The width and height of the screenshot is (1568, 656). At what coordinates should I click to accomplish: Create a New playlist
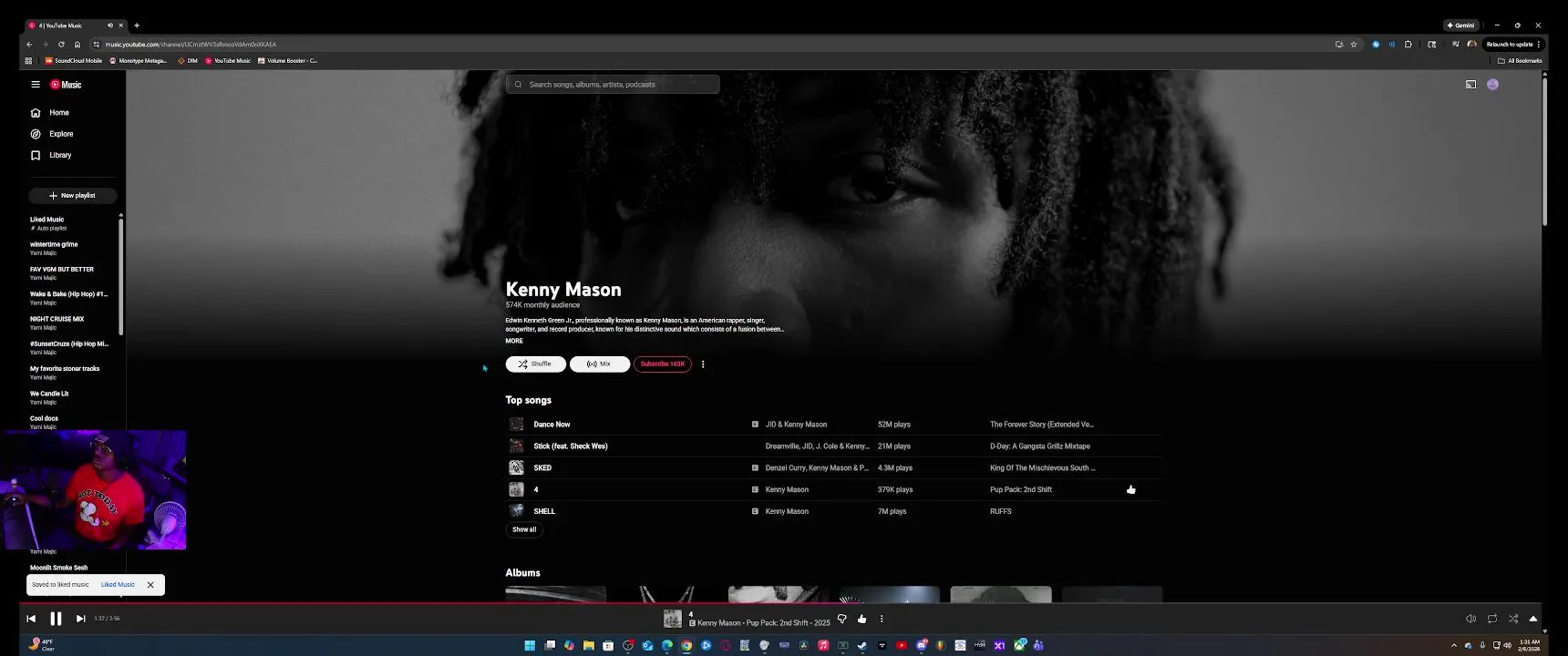point(72,196)
